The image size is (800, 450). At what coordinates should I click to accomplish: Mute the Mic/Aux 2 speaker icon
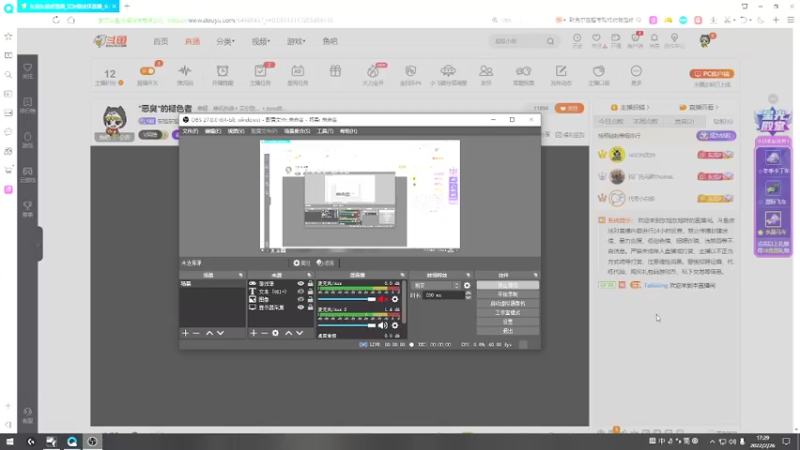383,326
